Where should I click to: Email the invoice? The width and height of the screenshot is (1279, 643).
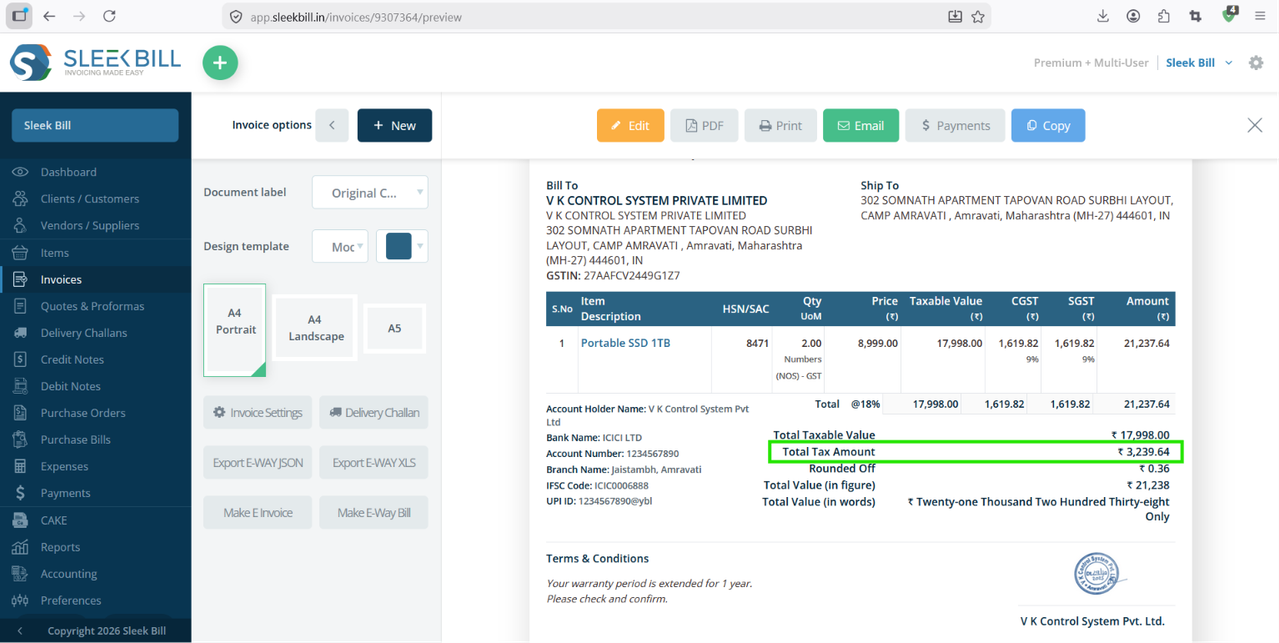[x=861, y=125]
